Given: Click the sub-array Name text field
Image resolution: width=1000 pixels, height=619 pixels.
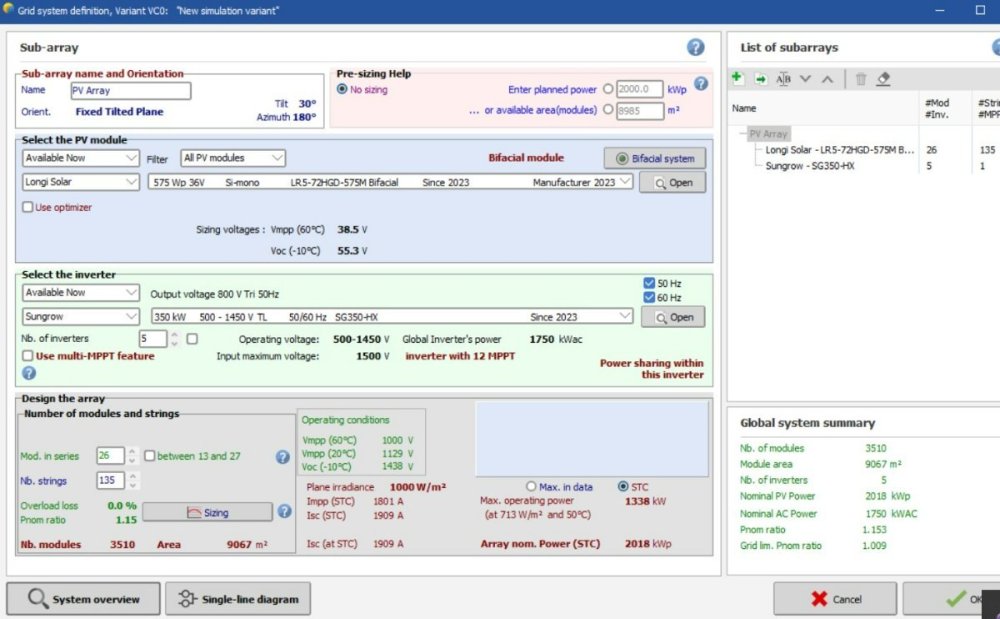Looking at the screenshot, I should tap(130, 90).
